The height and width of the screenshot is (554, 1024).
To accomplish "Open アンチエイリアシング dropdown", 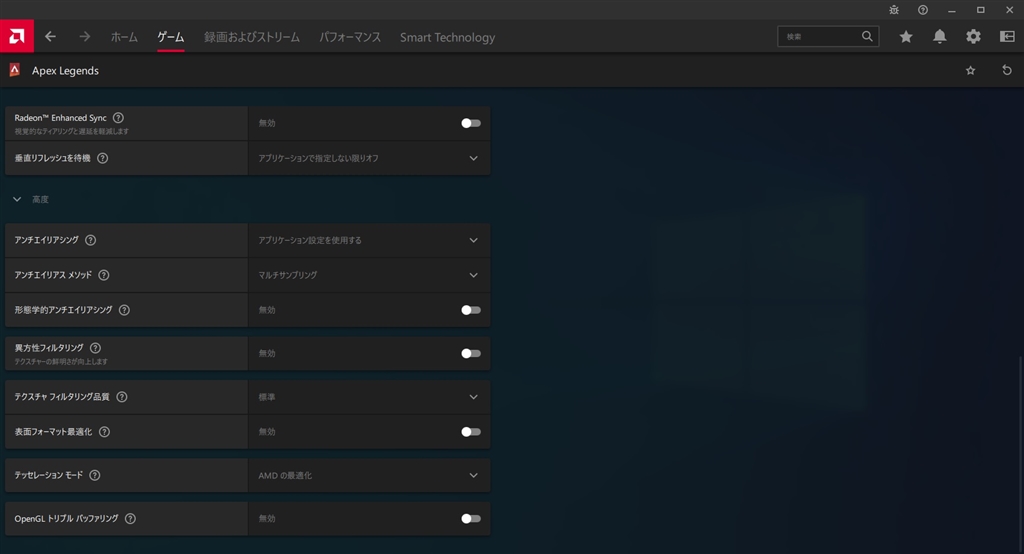I will [369, 240].
